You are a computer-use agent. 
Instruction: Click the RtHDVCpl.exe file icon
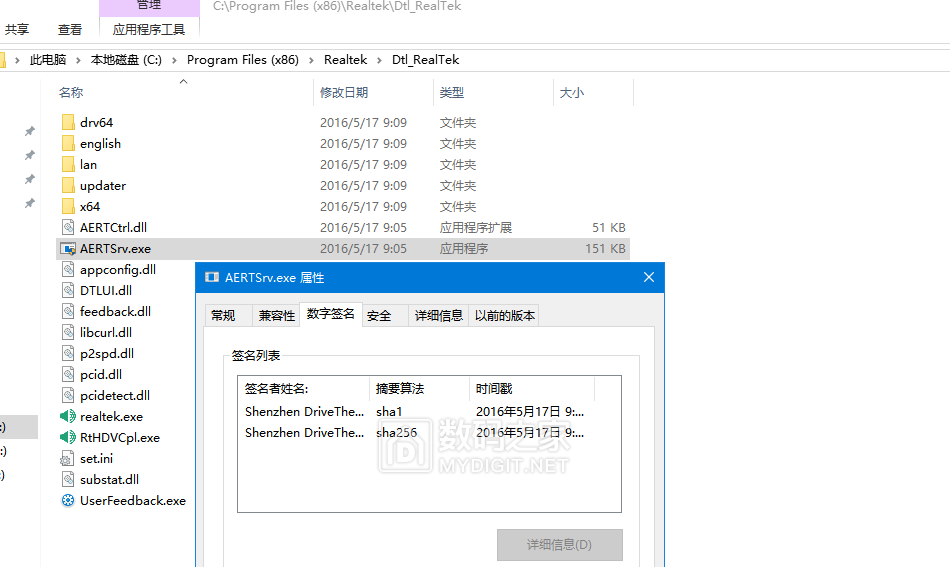click(68, 437)
